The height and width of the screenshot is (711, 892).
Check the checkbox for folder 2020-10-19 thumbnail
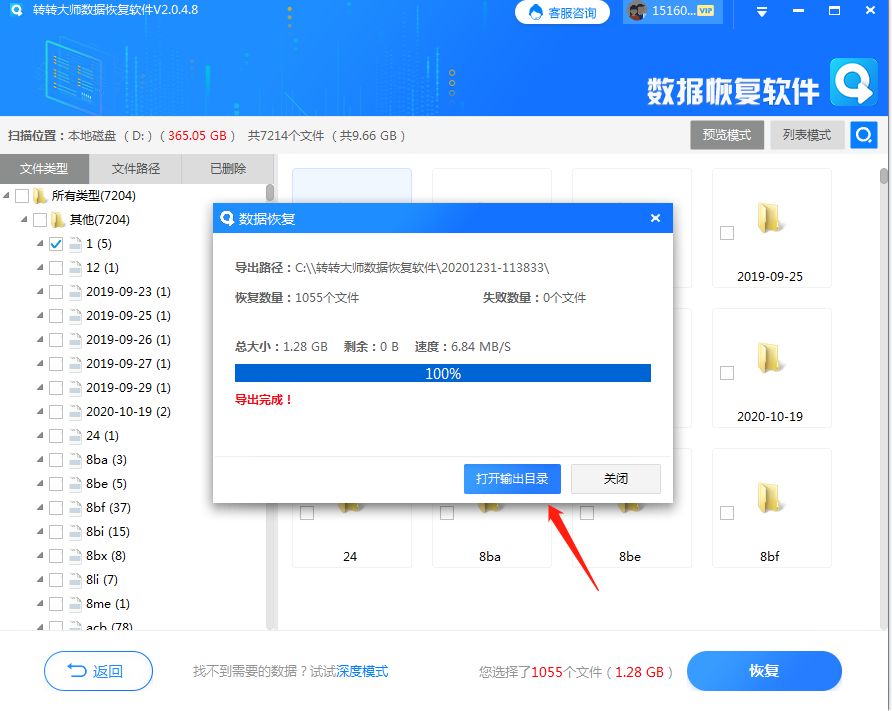click(725, 372)
